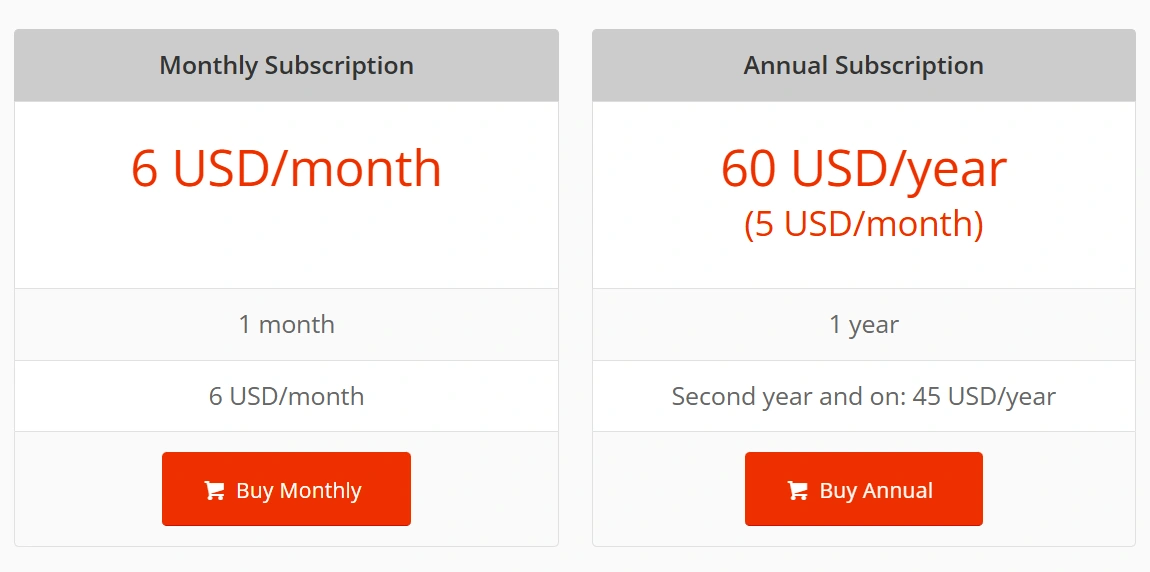Click the number '6' in the large monthly price
Screen dimensions: 1150x572
click(x=145, y=168)
